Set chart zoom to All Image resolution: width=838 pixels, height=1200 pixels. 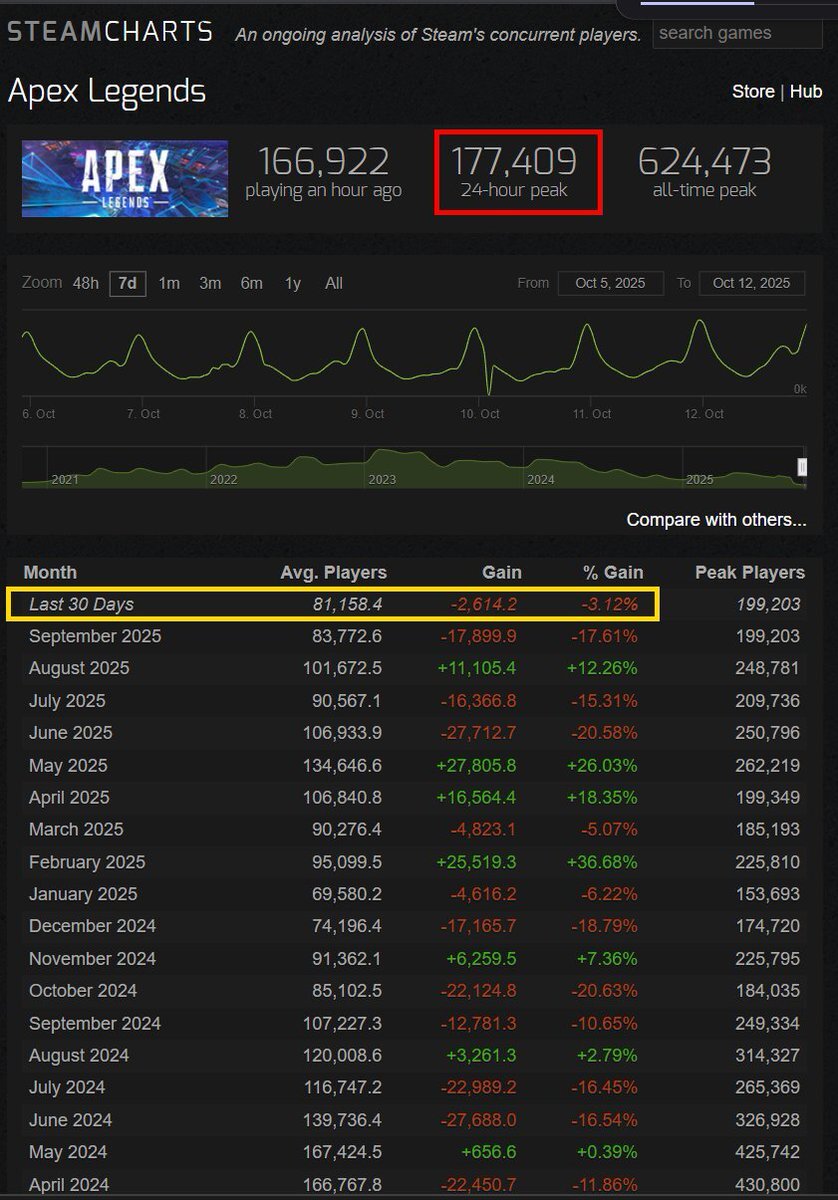pyautogui.click(x=334, y=283)
